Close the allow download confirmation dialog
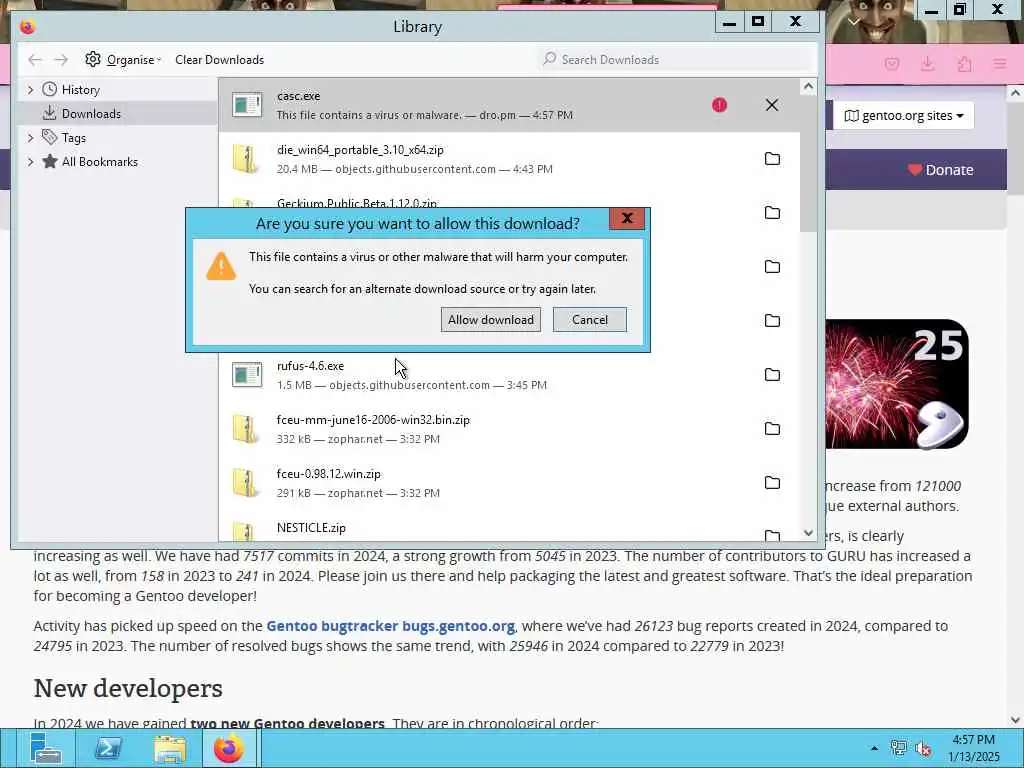The height and width of the screenshot is (768, 1024). (x=627, y=219)
